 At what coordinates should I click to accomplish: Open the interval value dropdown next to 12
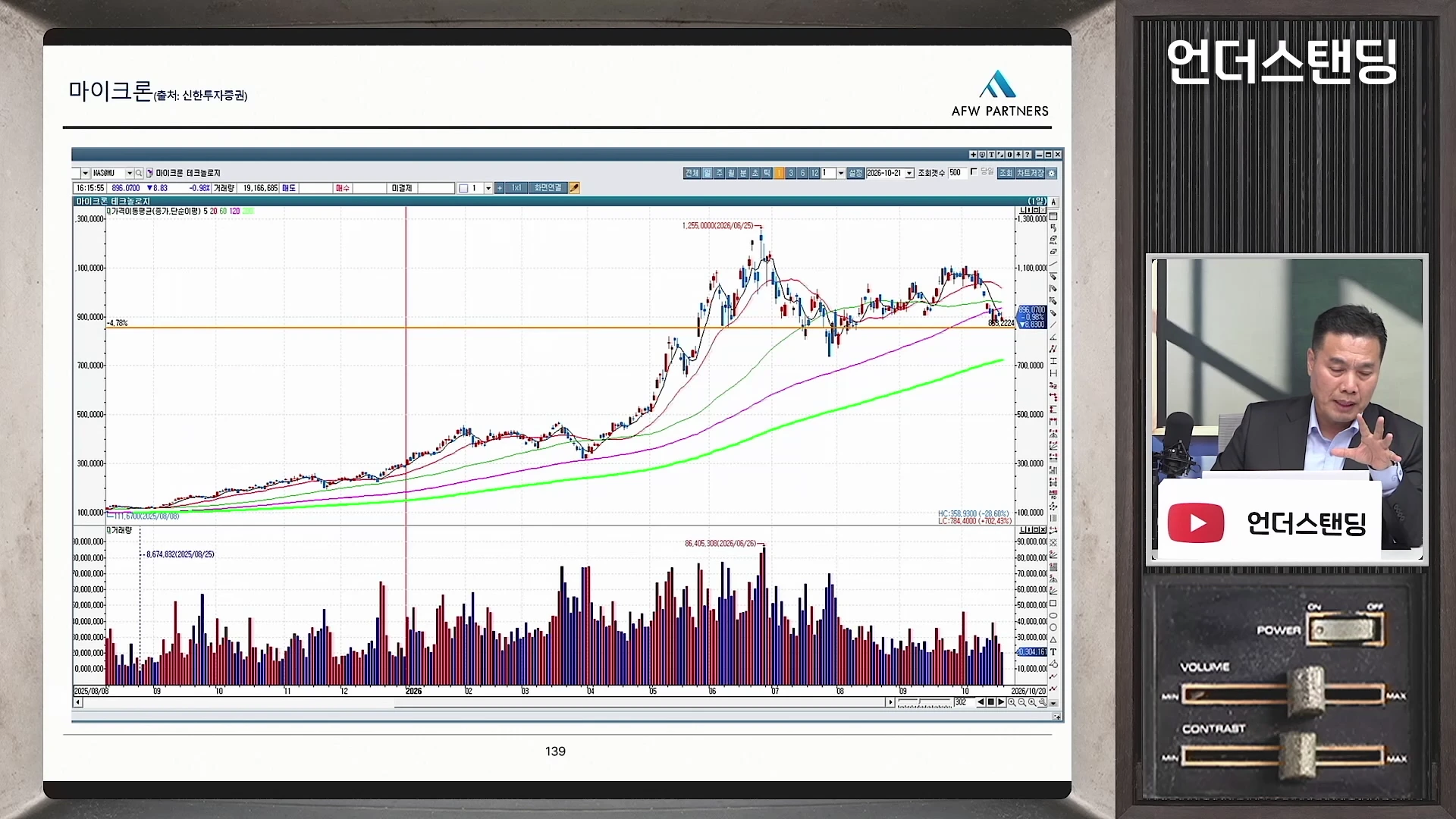tap(841, 173)
